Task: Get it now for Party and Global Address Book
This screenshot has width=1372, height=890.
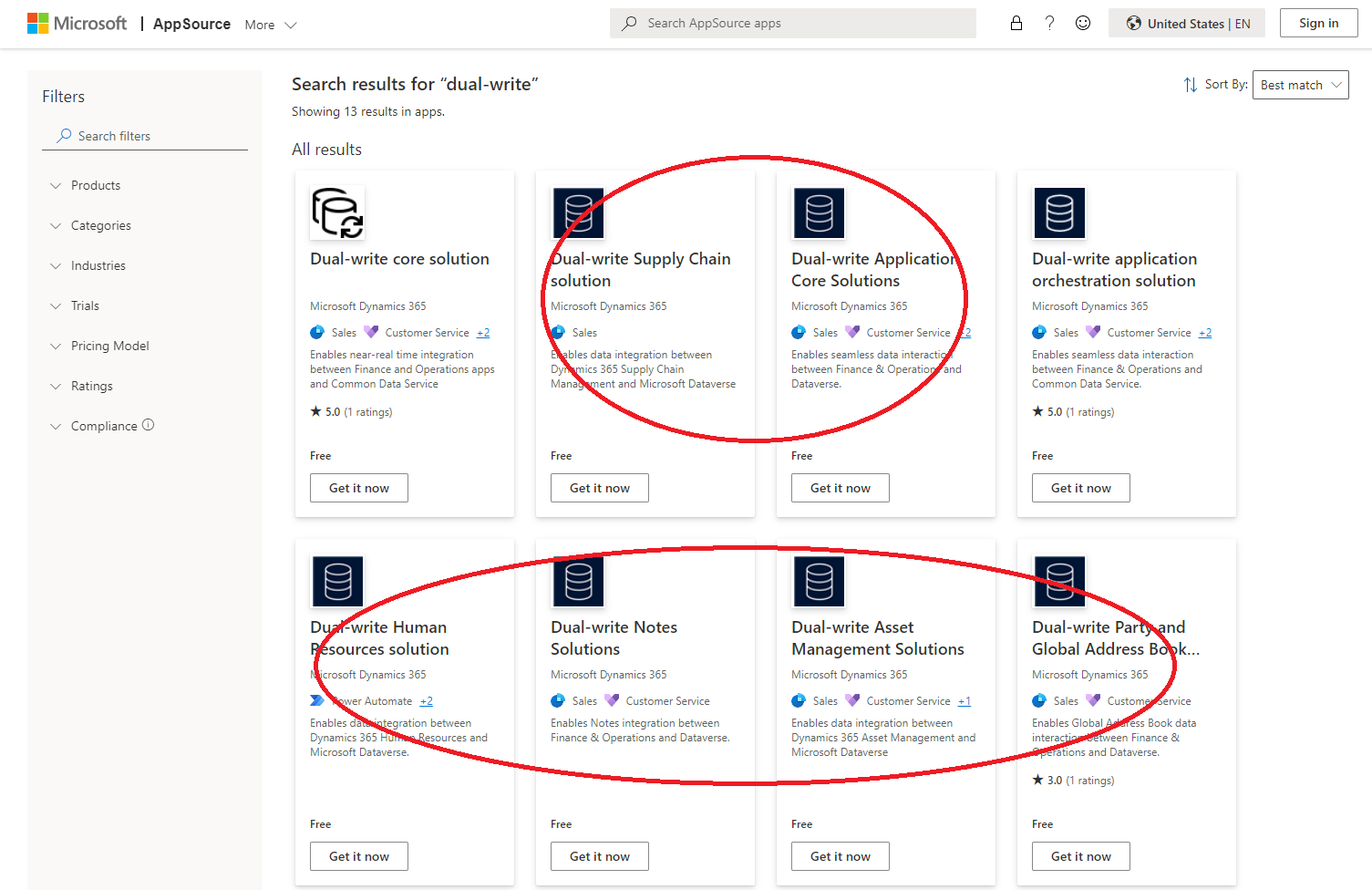Action: pos(1081,856)
